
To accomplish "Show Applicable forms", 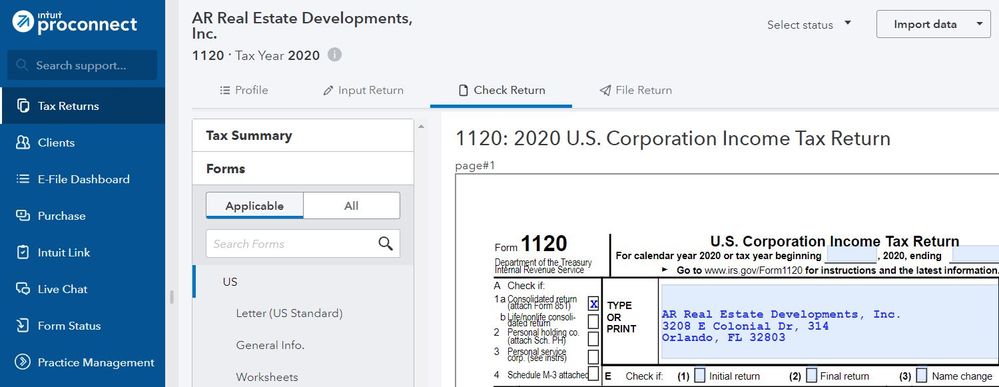I will tap(255, 205).
